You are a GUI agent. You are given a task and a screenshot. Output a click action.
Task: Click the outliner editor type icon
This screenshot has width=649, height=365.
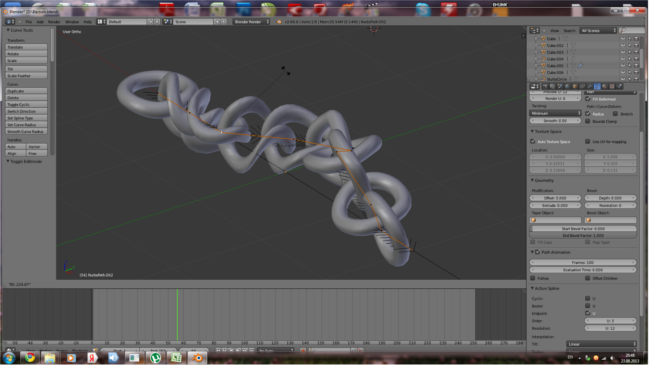tap(535, 30)
